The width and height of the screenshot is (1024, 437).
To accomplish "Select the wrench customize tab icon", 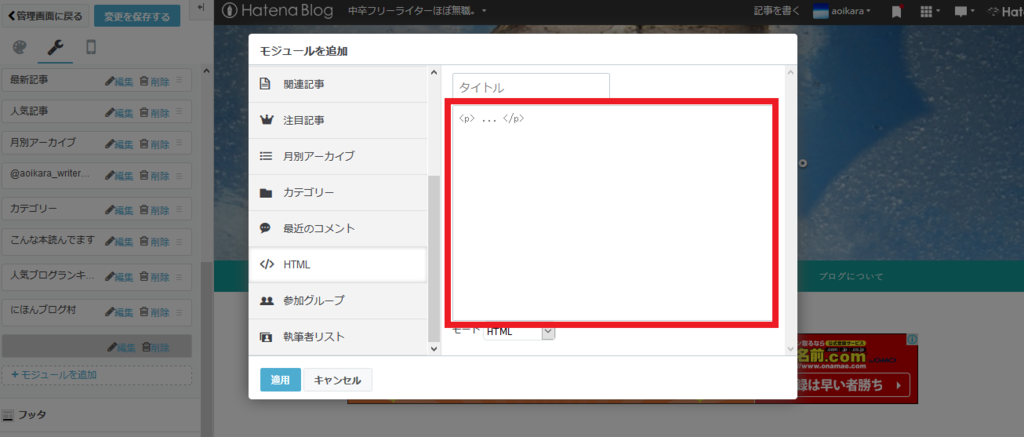I will (x=56, y=48).
